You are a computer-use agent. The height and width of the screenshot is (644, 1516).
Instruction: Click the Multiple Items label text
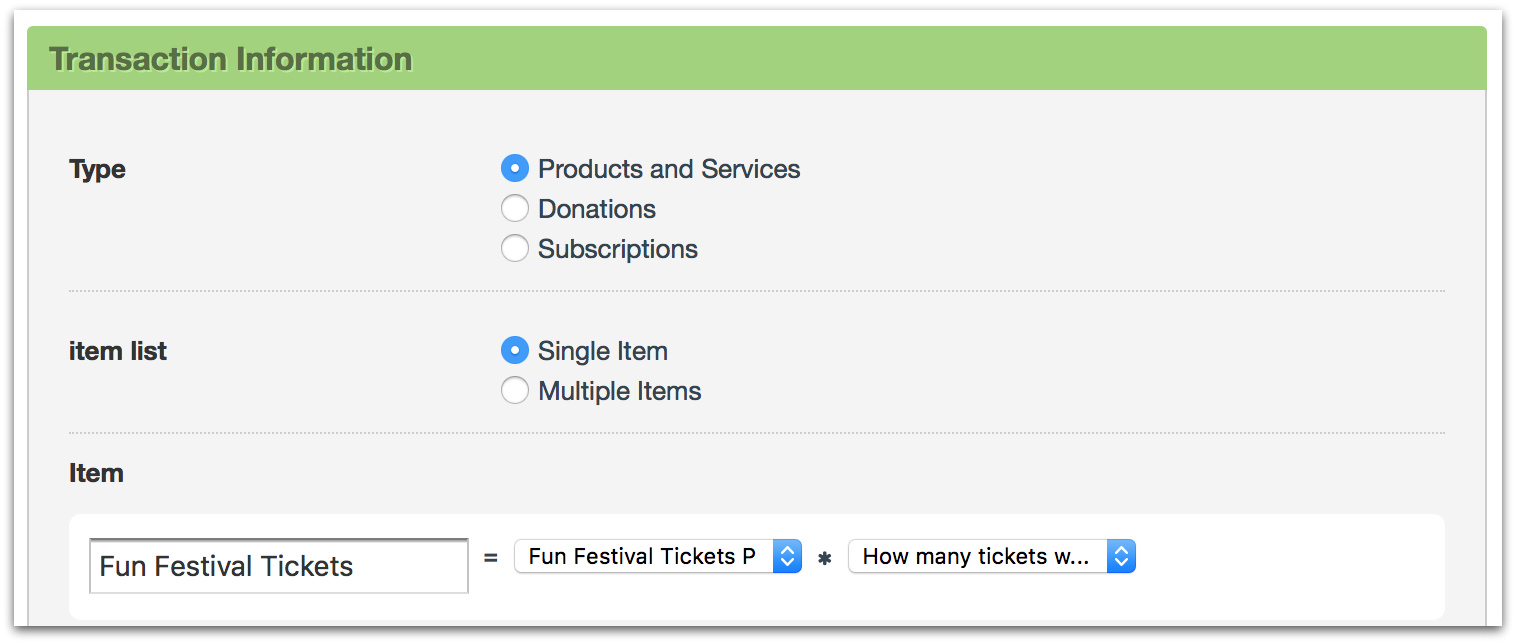pos(620,391)
